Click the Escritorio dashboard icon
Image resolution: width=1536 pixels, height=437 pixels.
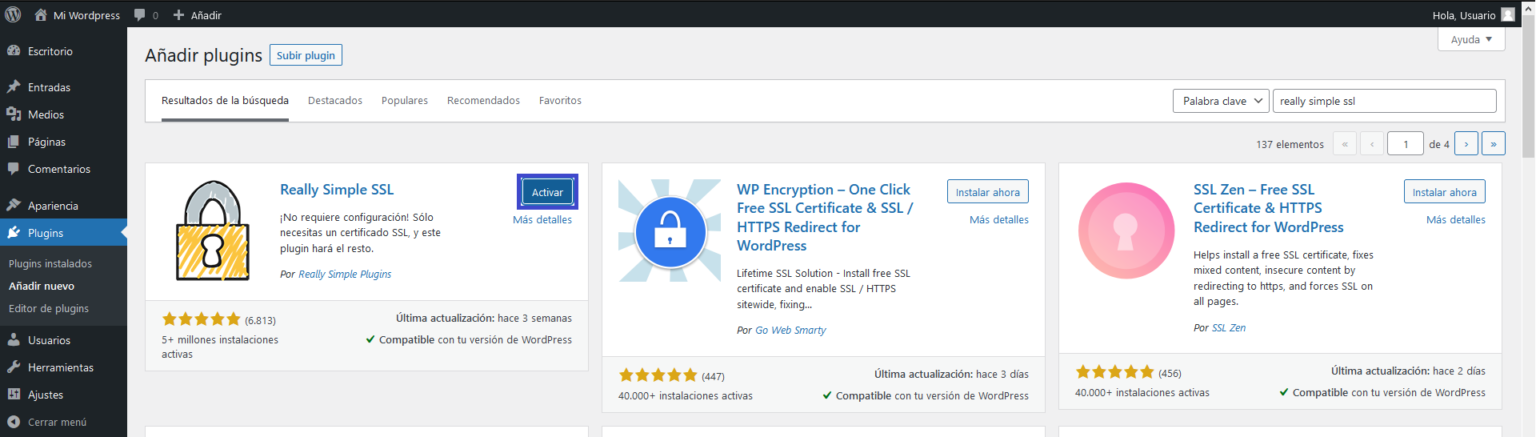(14, 51)
